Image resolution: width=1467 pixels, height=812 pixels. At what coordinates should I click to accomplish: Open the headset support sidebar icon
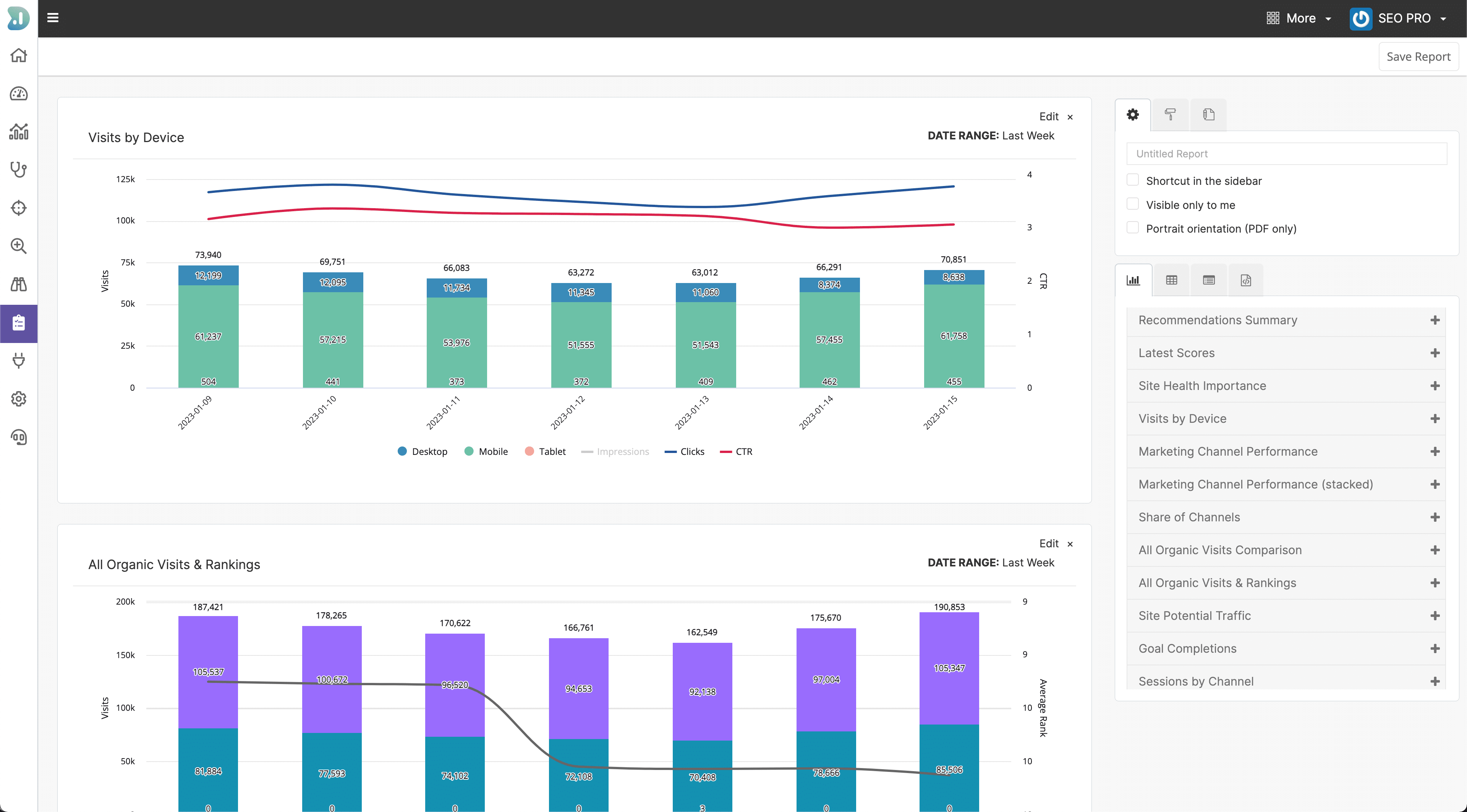(x=19, y=437)
